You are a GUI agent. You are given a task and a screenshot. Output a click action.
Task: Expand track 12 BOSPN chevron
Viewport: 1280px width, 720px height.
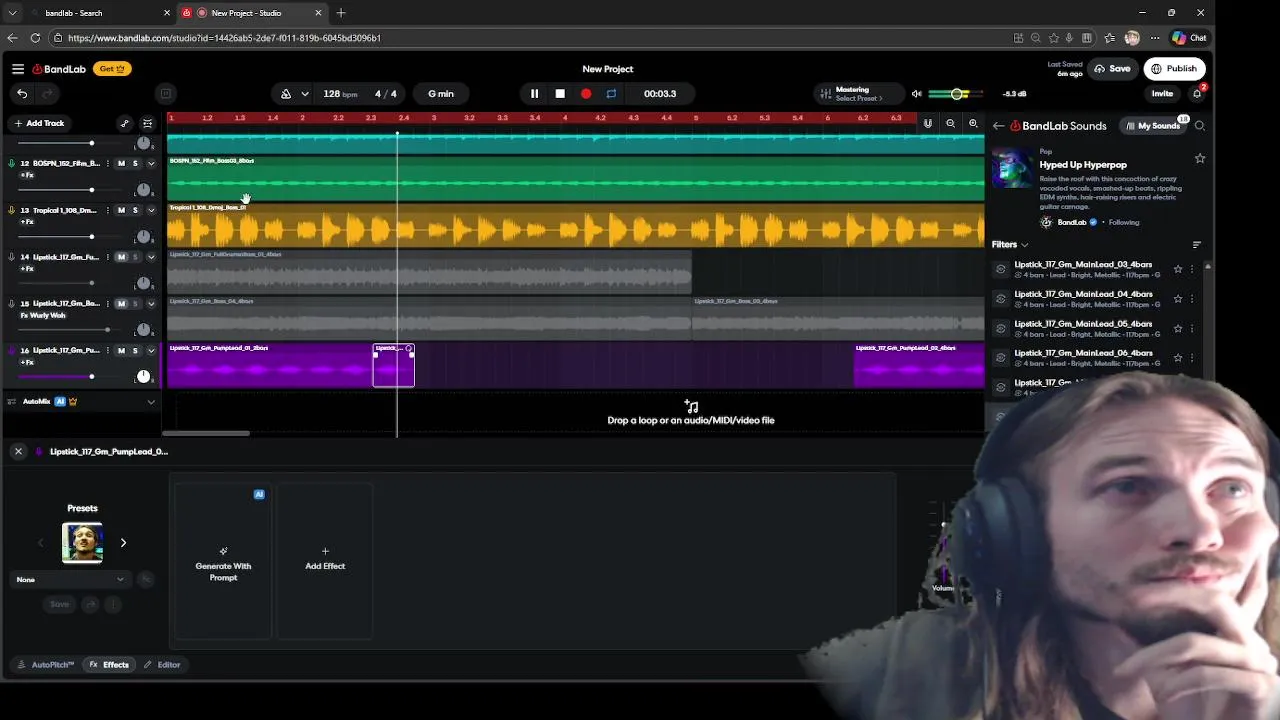tap(151, 163)
